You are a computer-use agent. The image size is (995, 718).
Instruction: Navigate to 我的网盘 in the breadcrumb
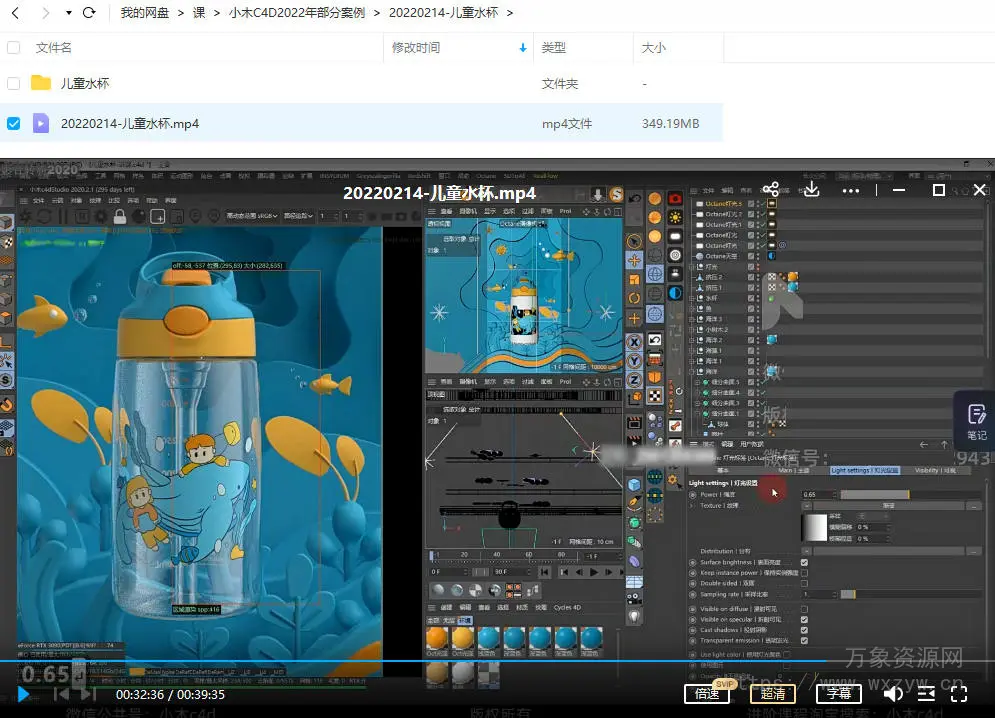click(145, 13)
